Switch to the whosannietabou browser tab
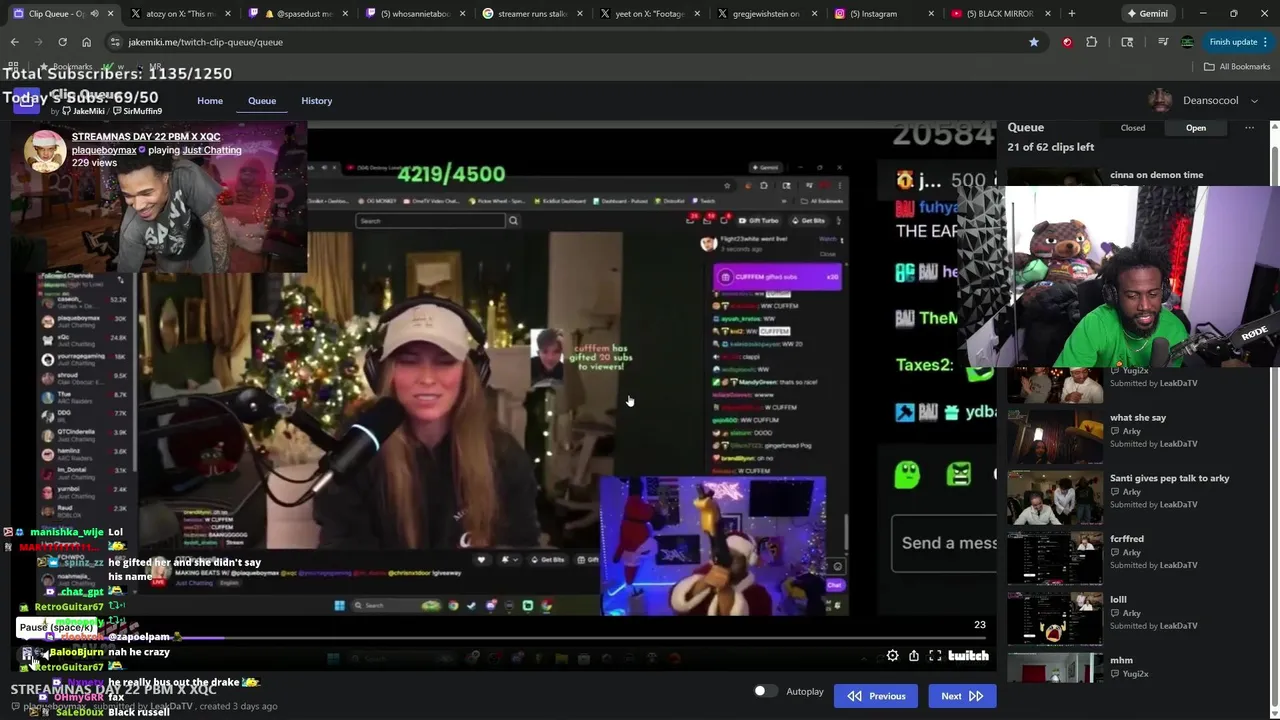1280x720 pixels. 416,14
